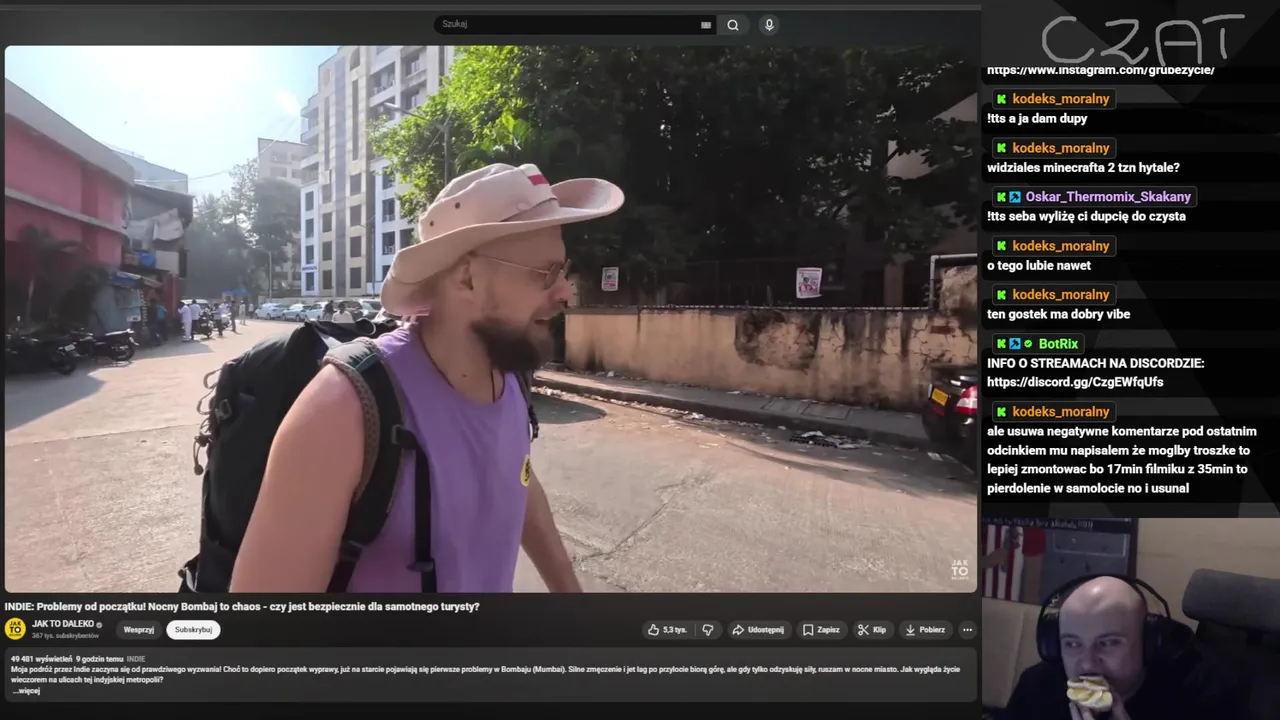Click verified badge next to BotRix
The width and height of the screenshot is (1280, 720).
(x=1028, y=344)
